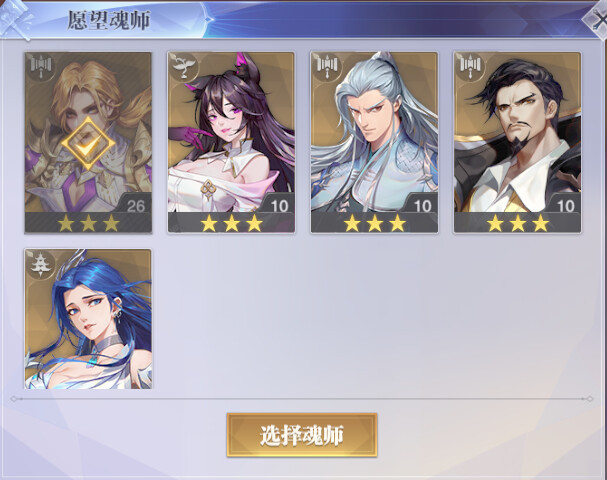607x480 pixels.
Task: Click level 10 badge on fox-eared girl card
Action: pyautogui.click(x=279, y=206)
